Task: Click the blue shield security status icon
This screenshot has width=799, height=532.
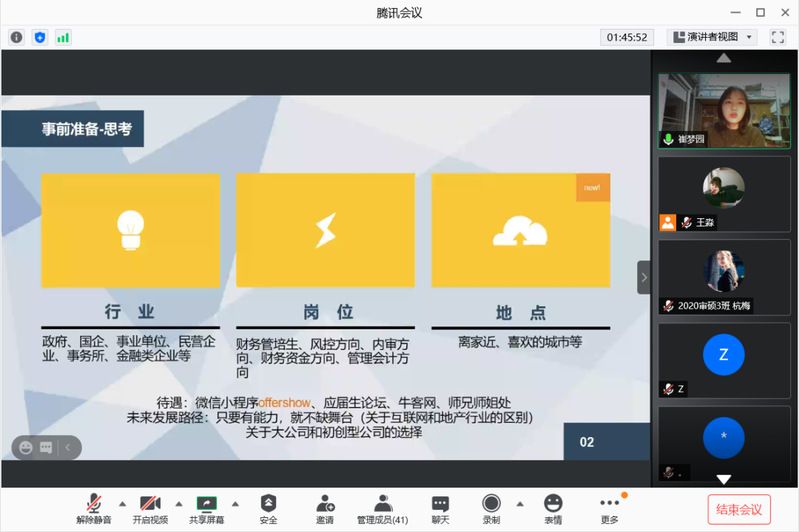Action: [x=40, y=37]
